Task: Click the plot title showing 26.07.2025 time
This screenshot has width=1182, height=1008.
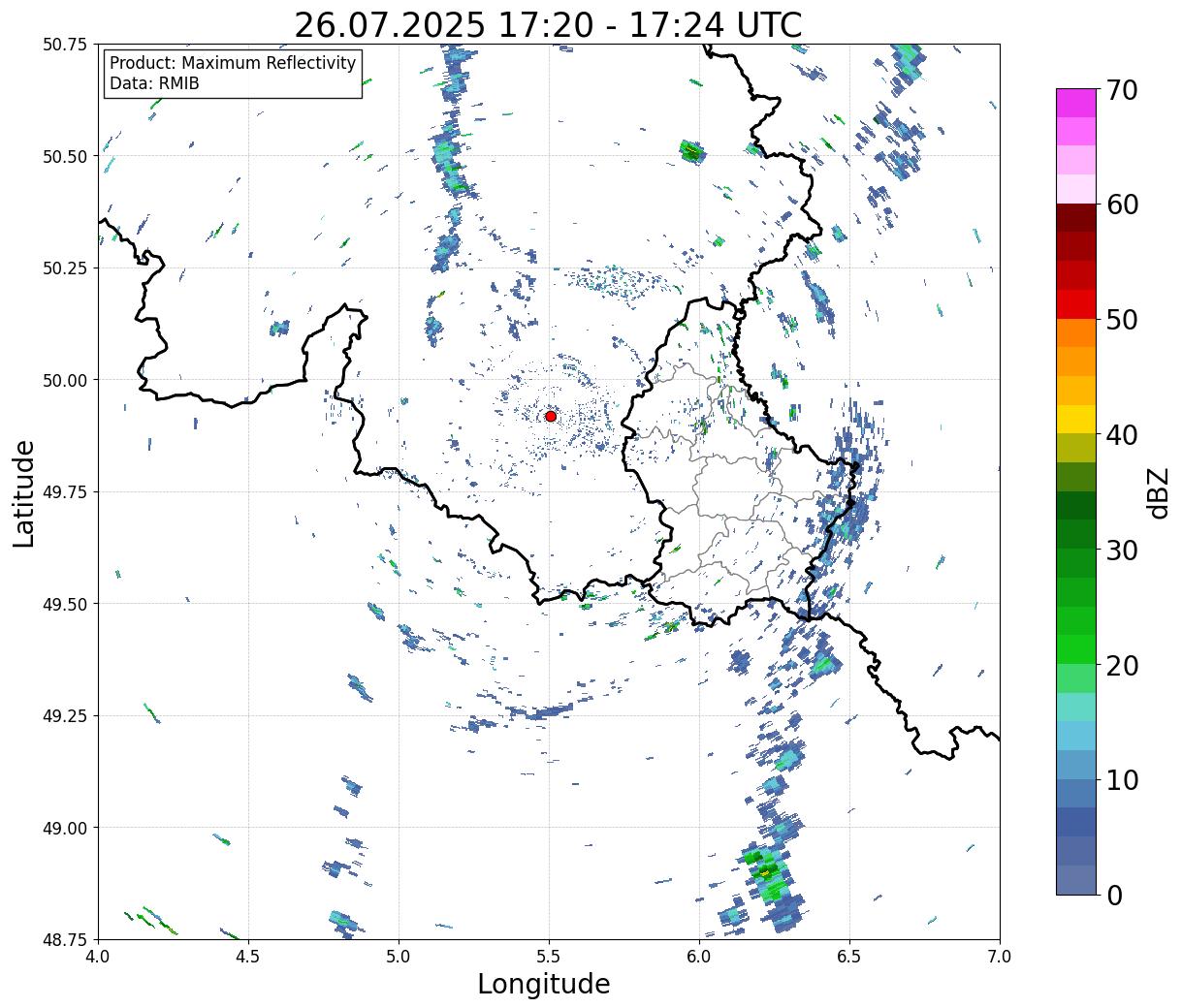Action: click(x=548, y=24)
